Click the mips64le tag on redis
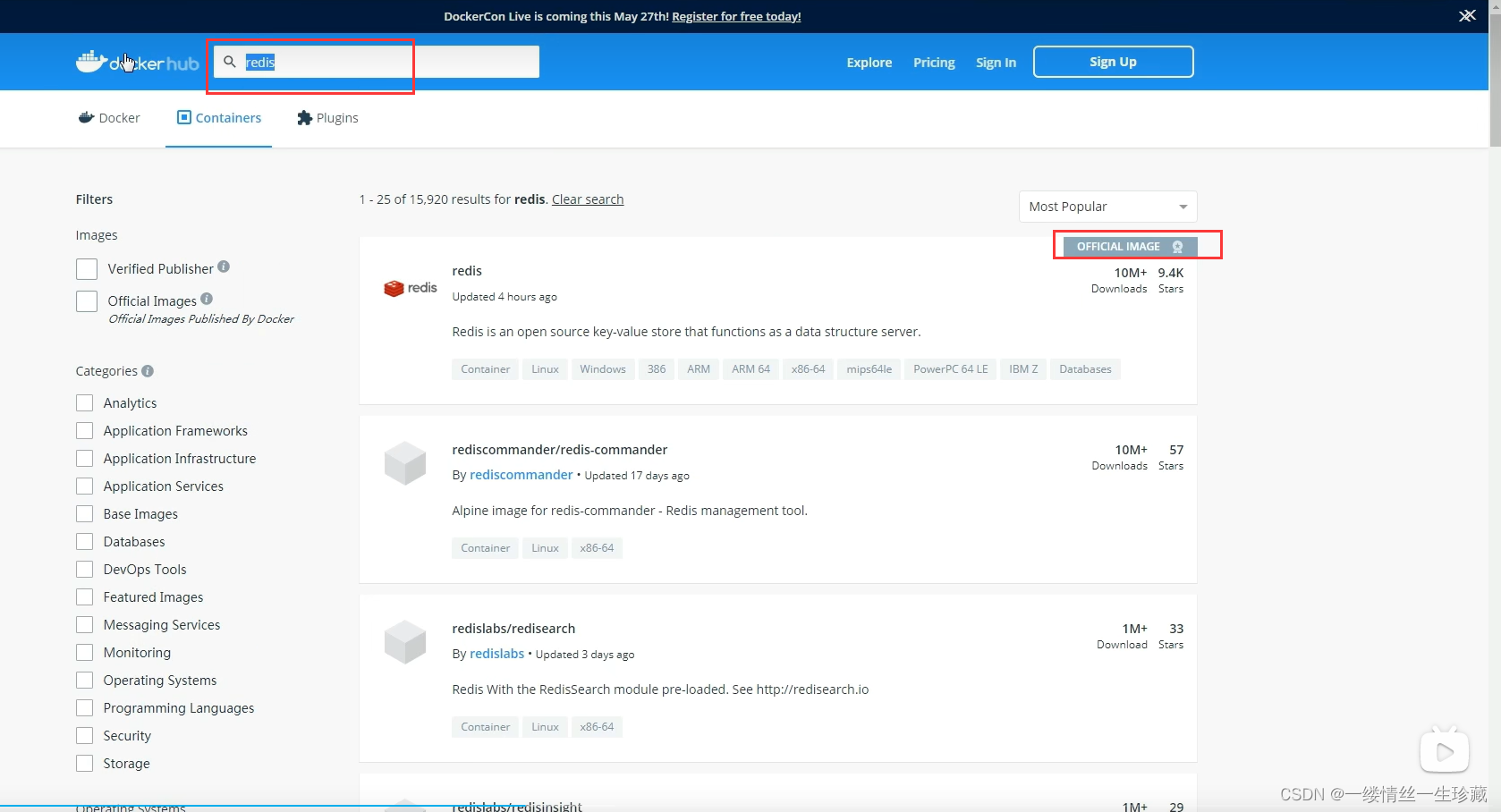The image size is (1501, 812). tap(869, 369)
